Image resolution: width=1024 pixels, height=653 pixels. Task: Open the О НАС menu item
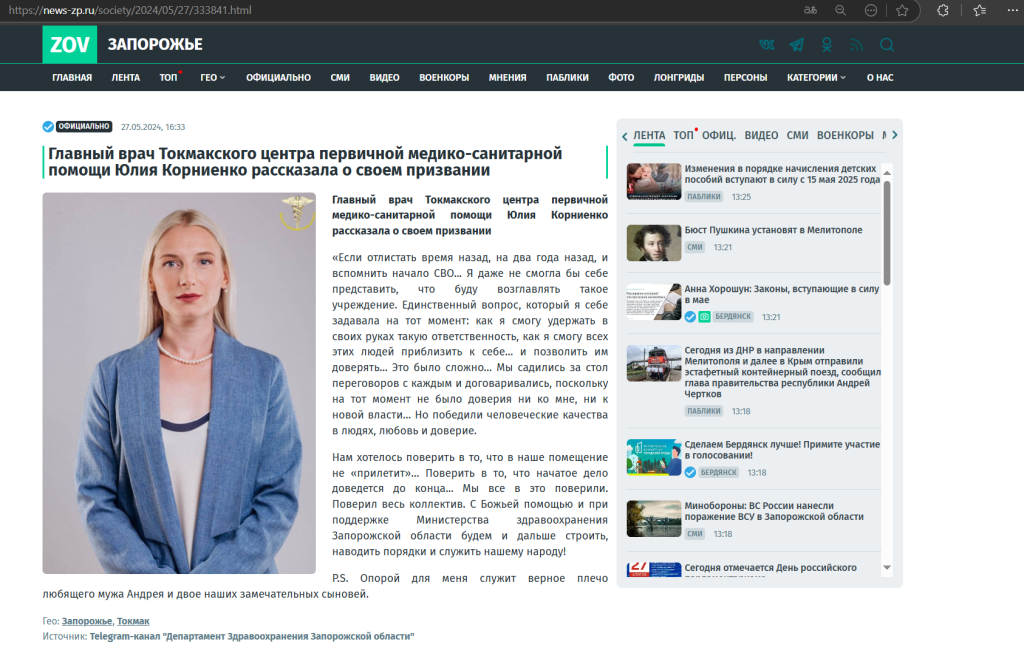(x=880, y=78)
